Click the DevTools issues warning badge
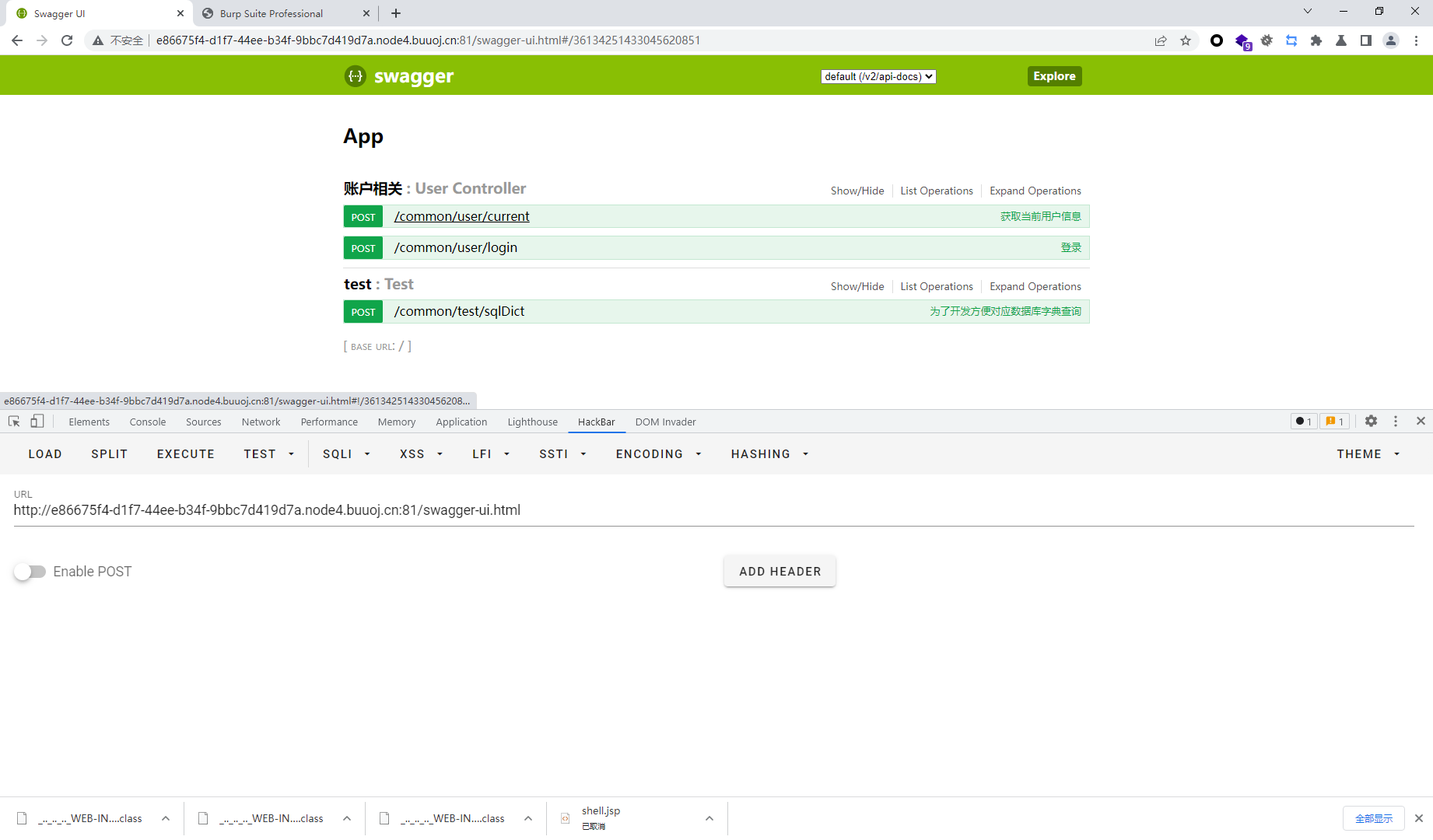Image resolution: width=1433 pixels, height=840 pixels. pos(1335,421)
